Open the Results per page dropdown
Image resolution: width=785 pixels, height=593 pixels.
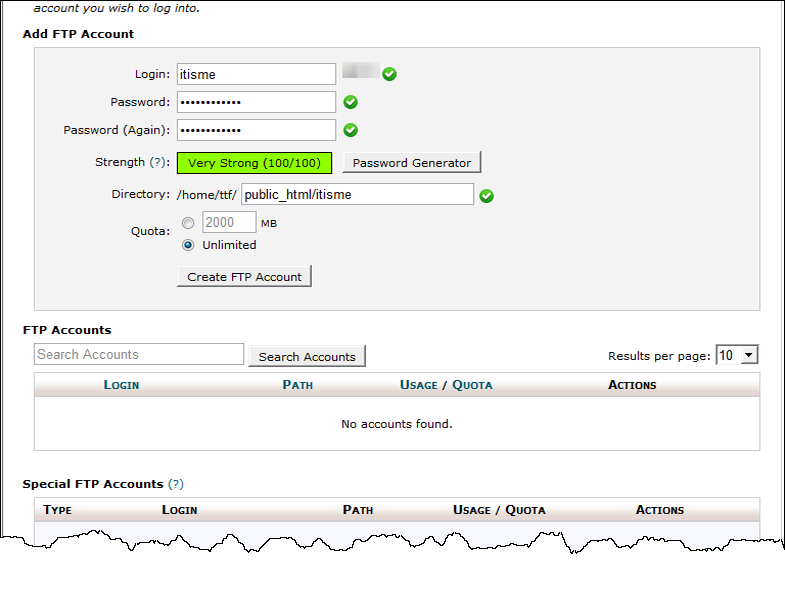click(737, 355)
